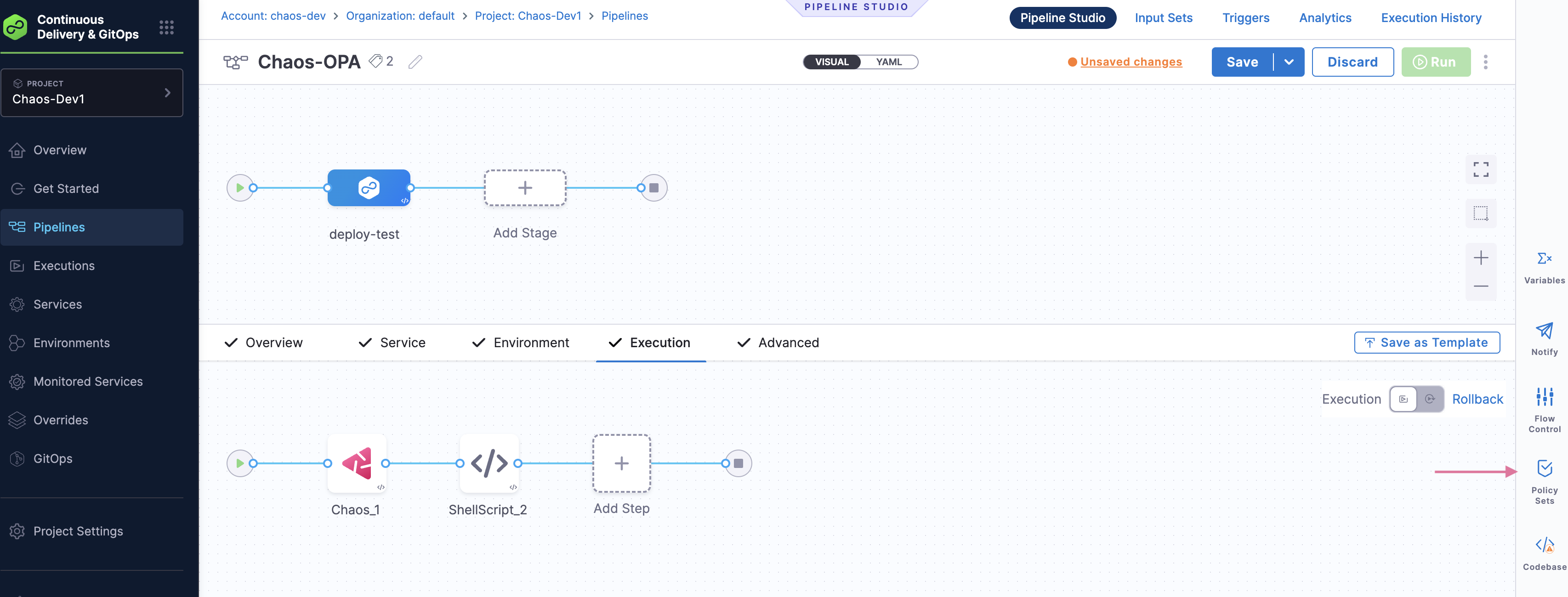Click the Unsaved changes link
The height and width of the screenshot is (597, 1568).
click(x=1131, y=62)
